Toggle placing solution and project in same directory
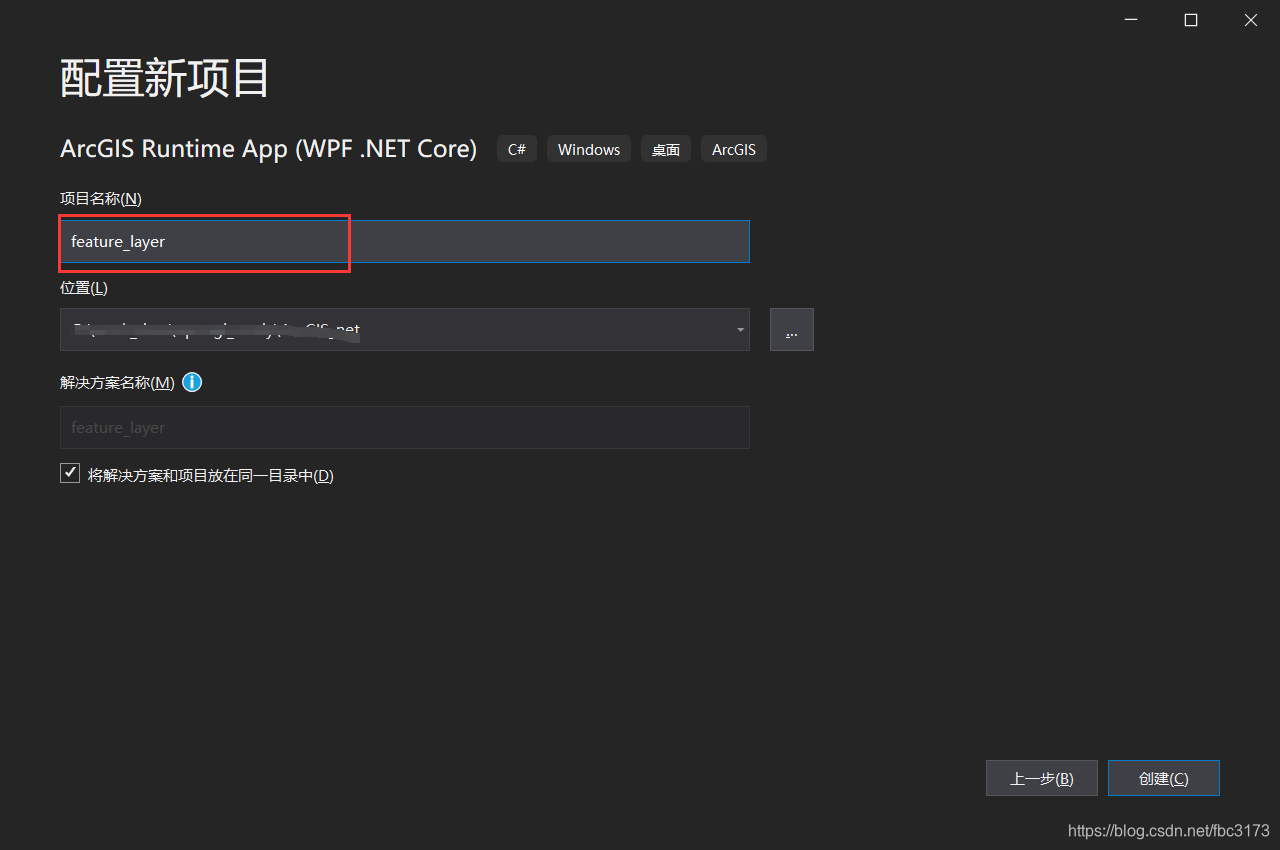 (x=70, y=474)
